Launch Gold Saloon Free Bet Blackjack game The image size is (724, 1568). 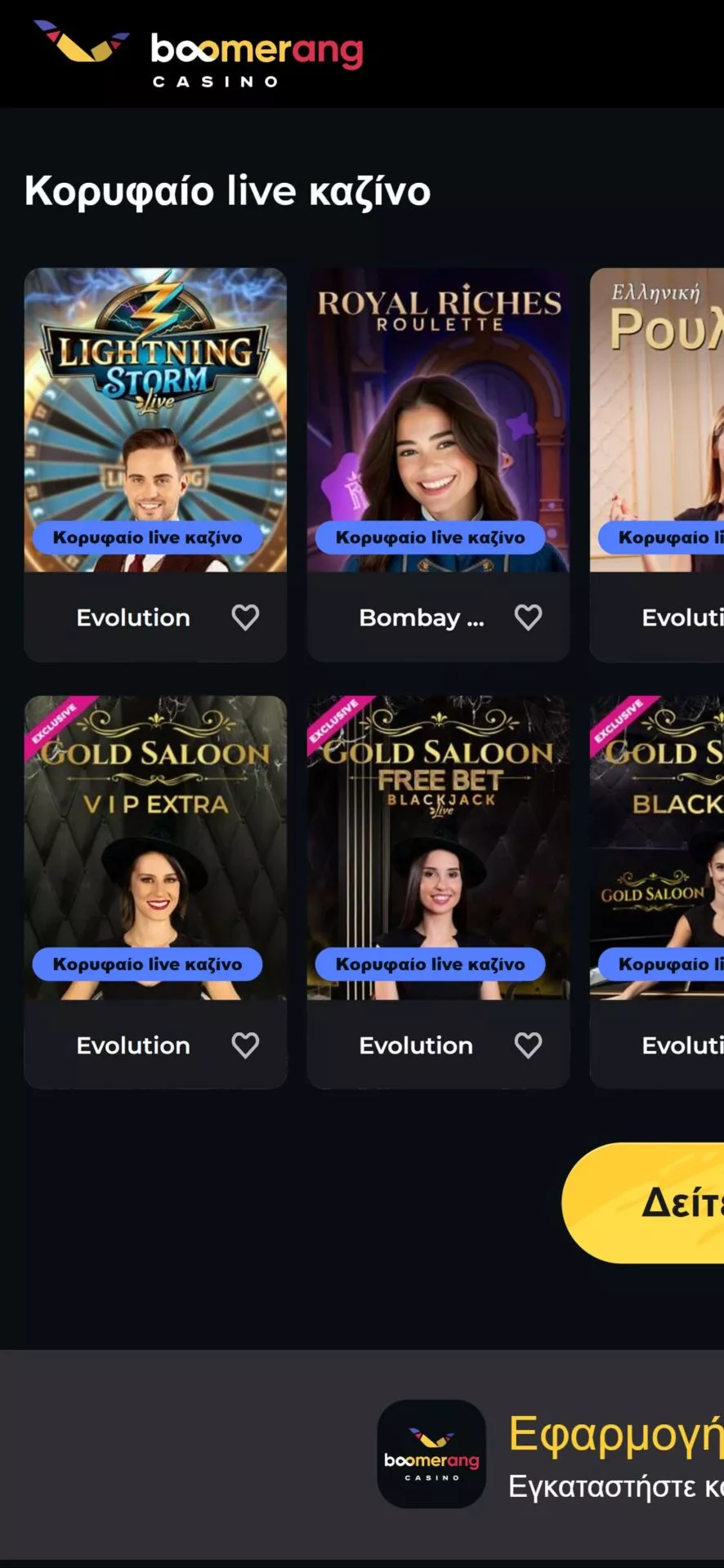click(438, 848)
